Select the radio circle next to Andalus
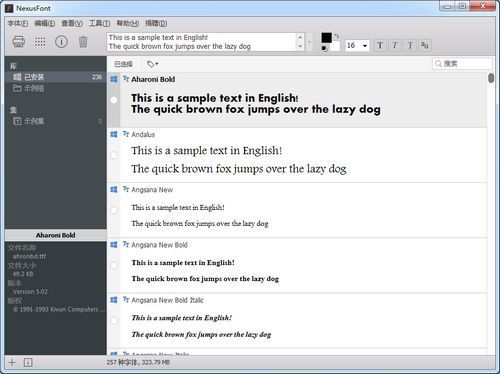Screen dimensions: 500x374 coord(114,155)
